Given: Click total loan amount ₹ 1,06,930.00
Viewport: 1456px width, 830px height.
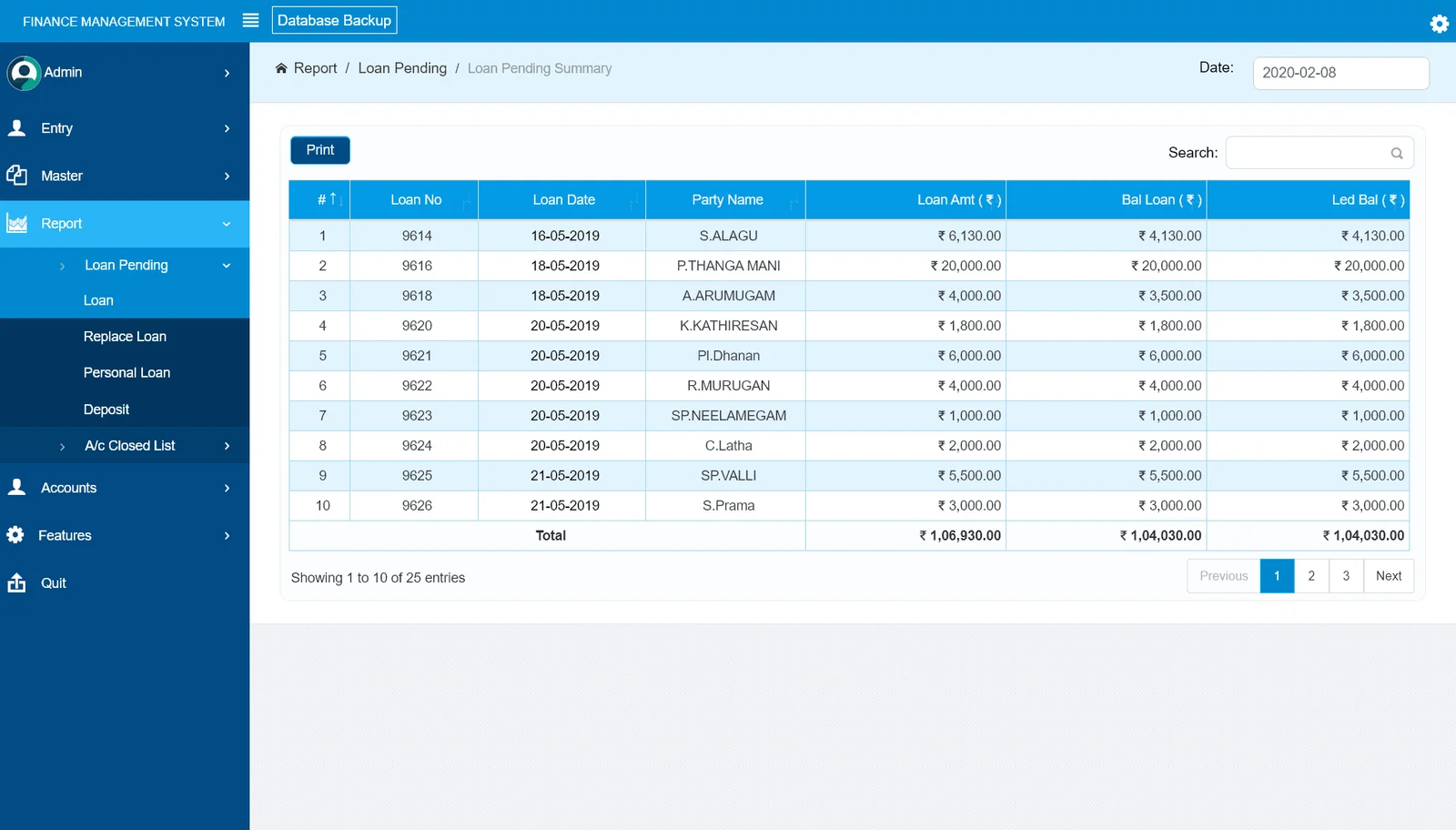Looking at the screenshot, I should (959, 536).
